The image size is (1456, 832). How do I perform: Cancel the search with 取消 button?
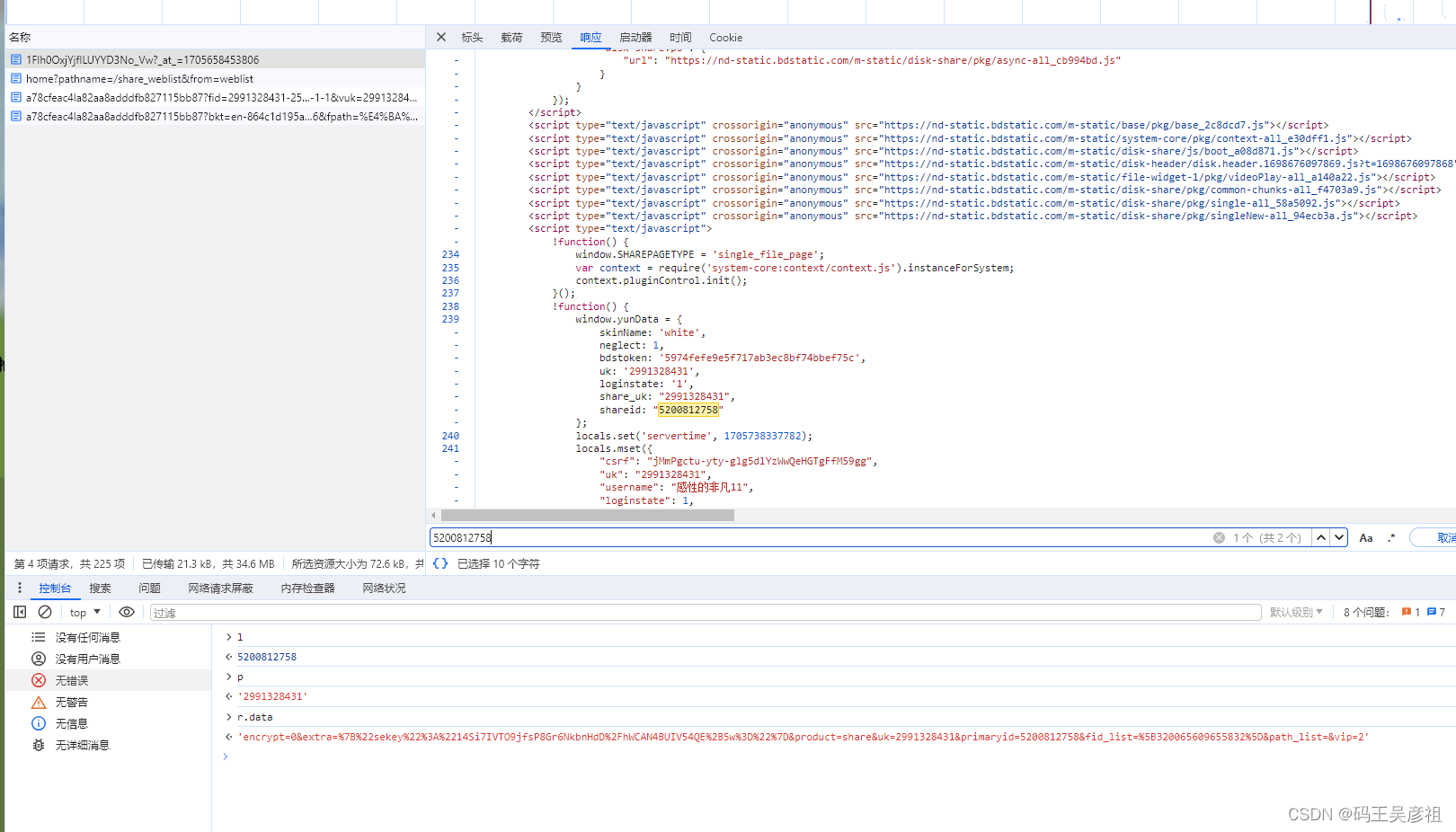point(1436,537)
